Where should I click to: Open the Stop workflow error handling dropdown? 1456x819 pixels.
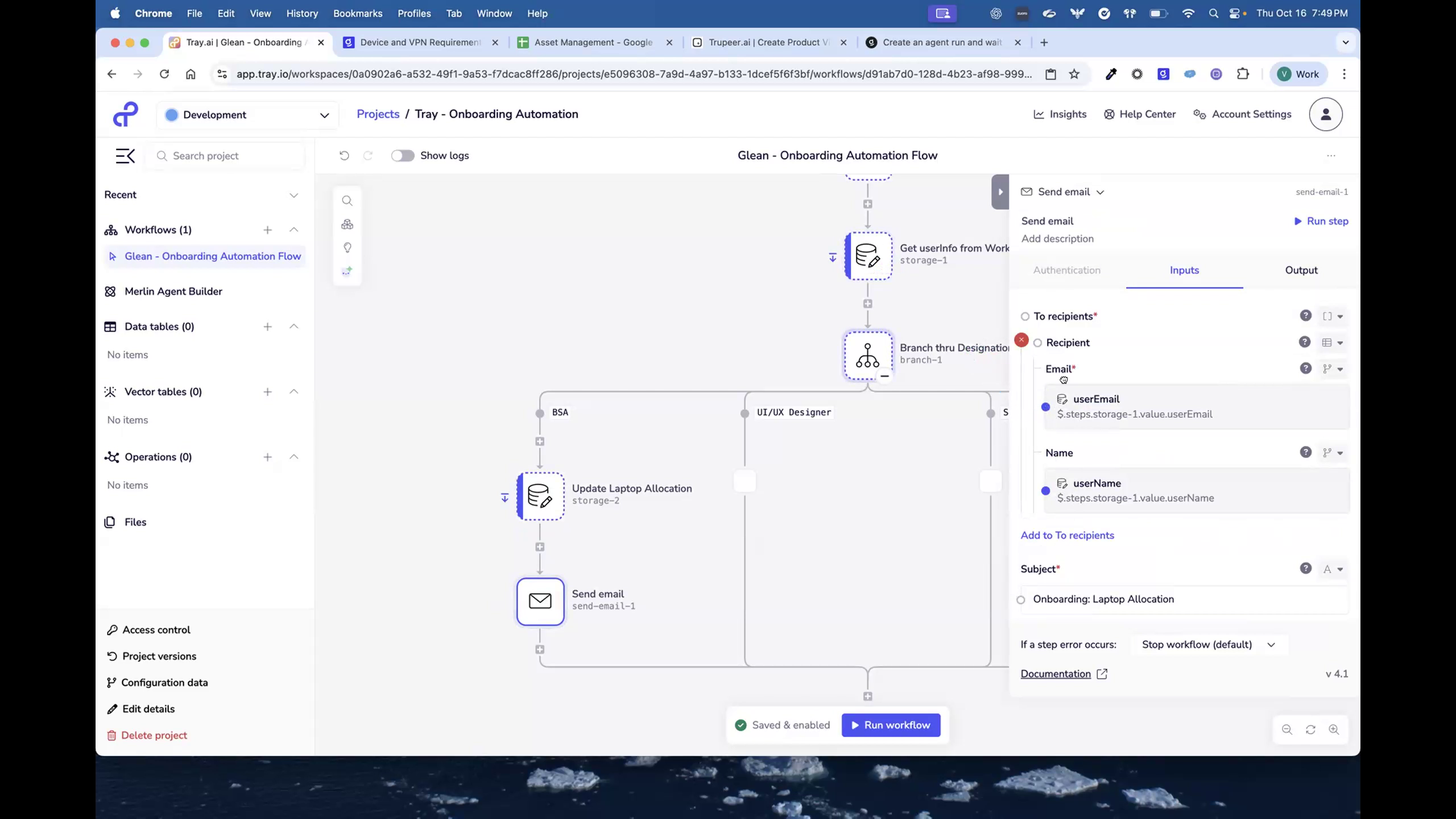(x=1208, y=644)
